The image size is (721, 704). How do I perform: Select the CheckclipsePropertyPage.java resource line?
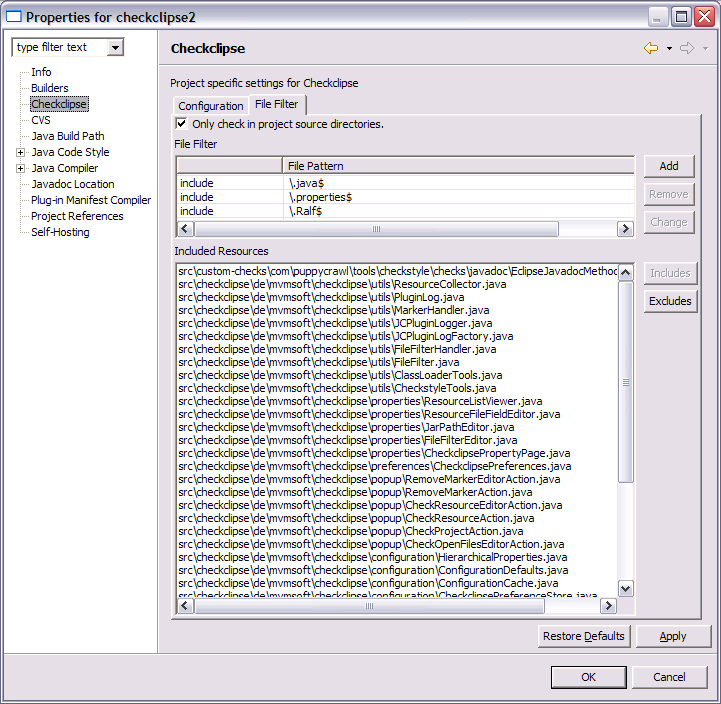374,453
